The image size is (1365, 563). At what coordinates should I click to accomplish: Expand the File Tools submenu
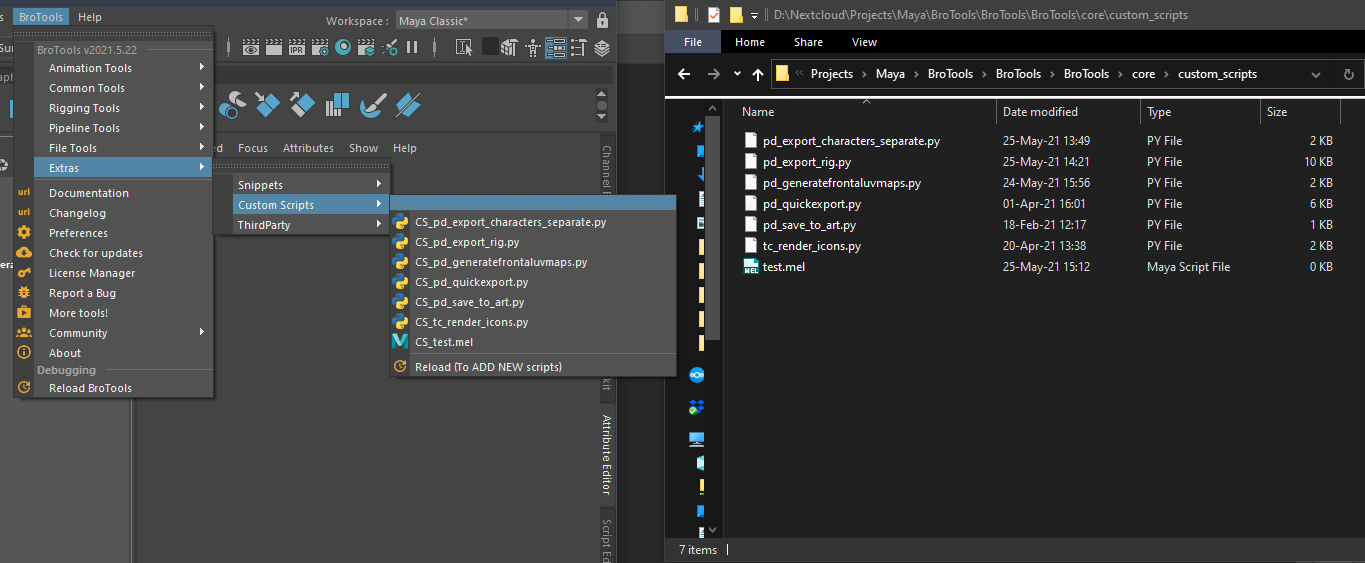(x=123, y=148)
